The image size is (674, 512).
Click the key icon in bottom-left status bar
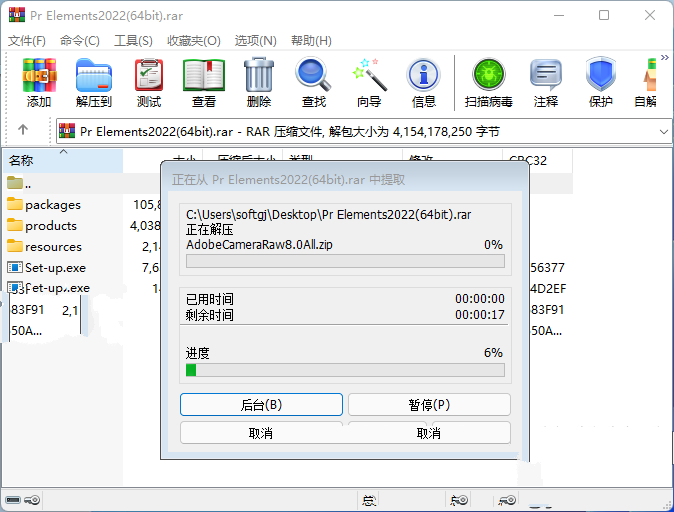[x=32, y=500]
